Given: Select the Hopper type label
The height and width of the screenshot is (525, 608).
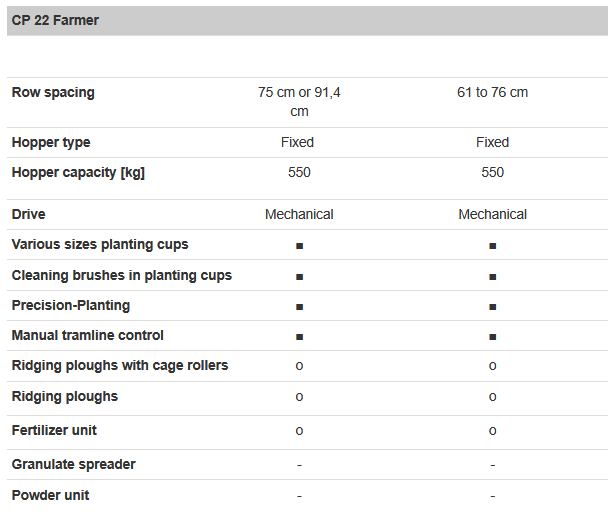Looking at the screenshot, I should pos(51,143).
